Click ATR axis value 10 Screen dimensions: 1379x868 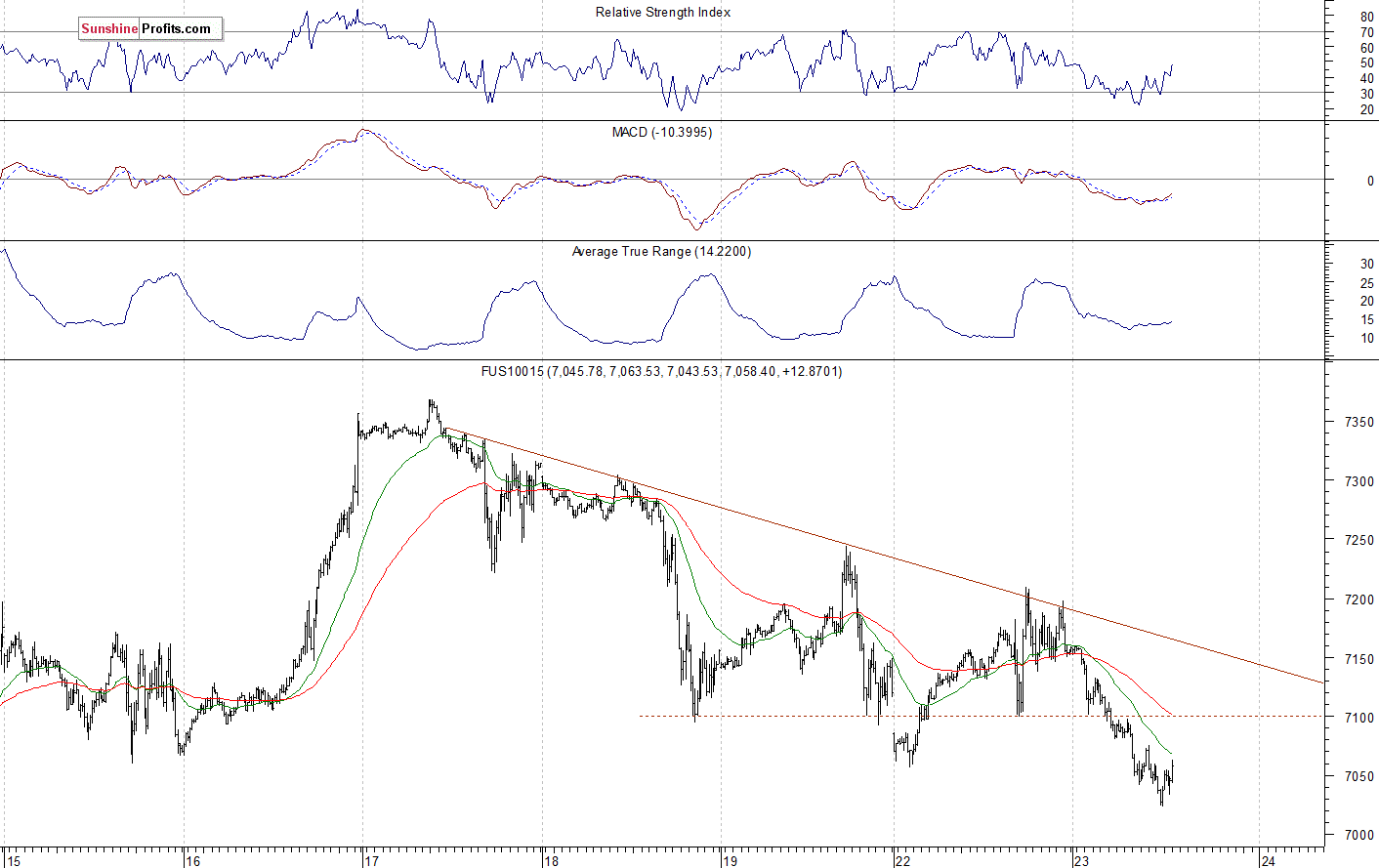click(x=1367, y=339)
